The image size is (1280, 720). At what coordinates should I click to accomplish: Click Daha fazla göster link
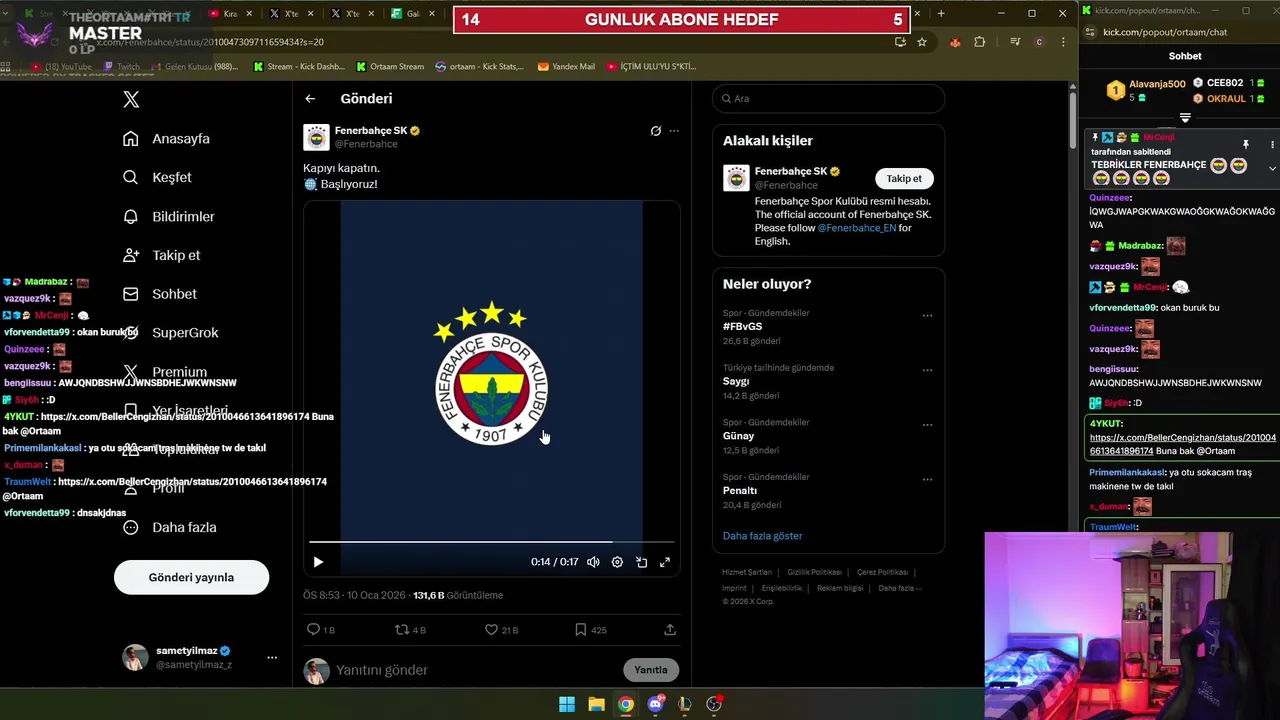coord(762,536)
